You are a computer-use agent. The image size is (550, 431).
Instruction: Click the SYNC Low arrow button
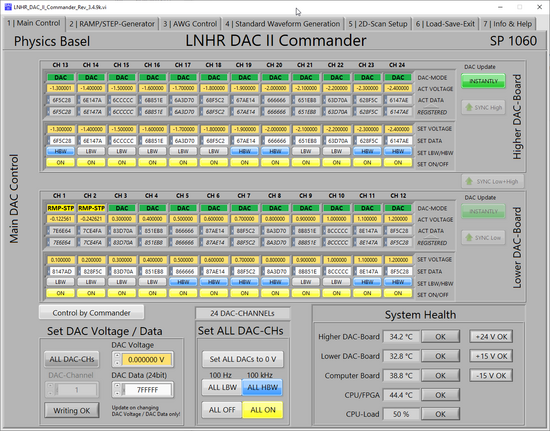[483, 237]
